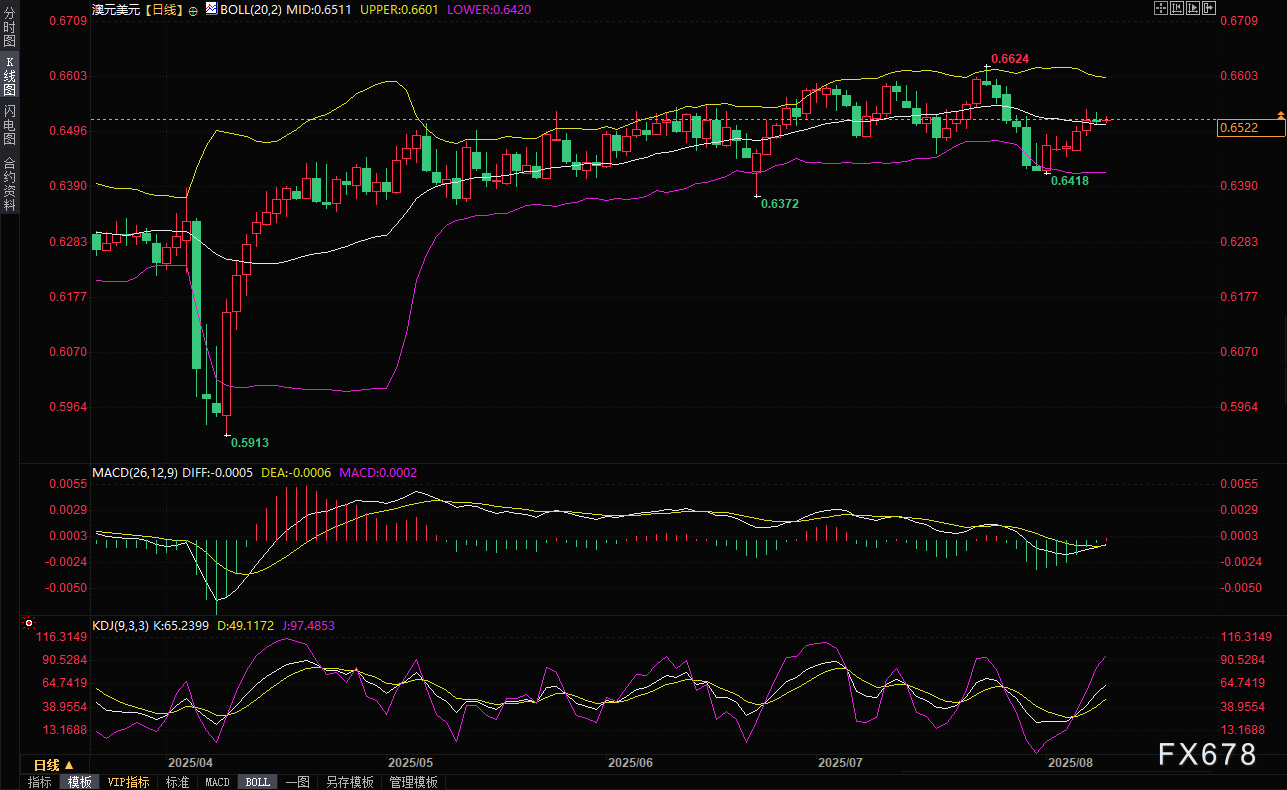The image size is (1287, 790).
Task: Click the 管理模板 button
Action: point(413,782)
